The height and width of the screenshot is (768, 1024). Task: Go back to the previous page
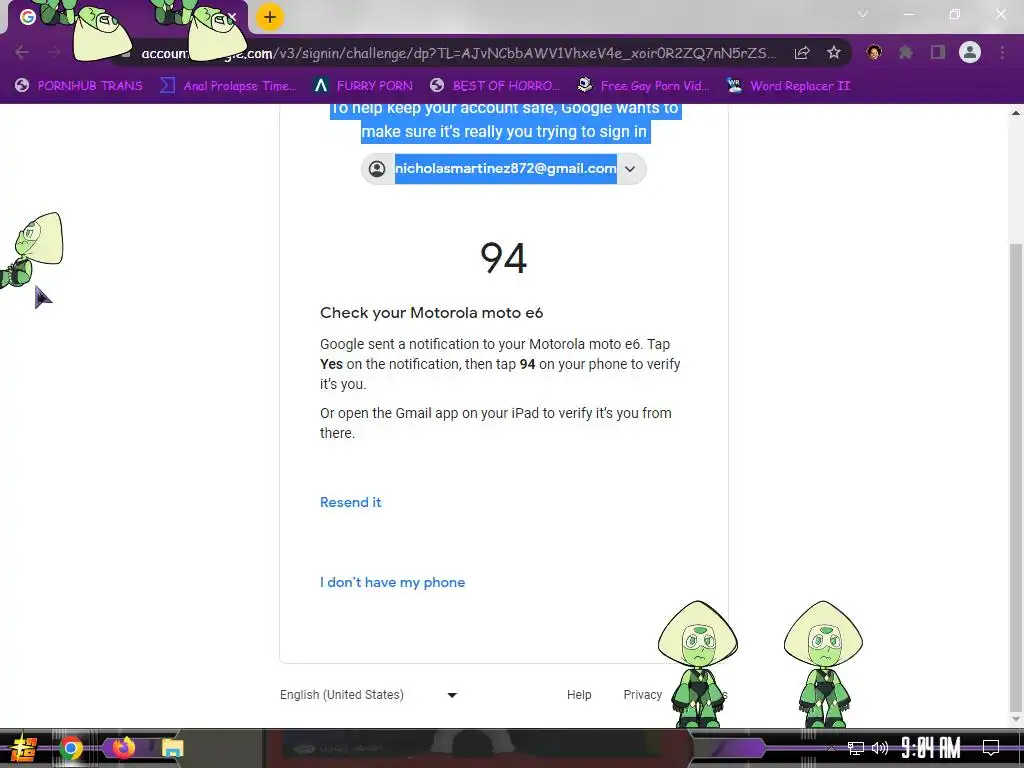coord(22,52)
